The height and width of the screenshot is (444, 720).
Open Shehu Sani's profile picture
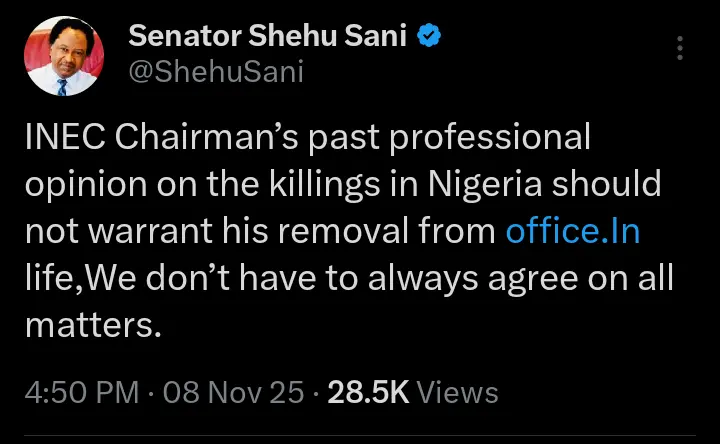61,54
